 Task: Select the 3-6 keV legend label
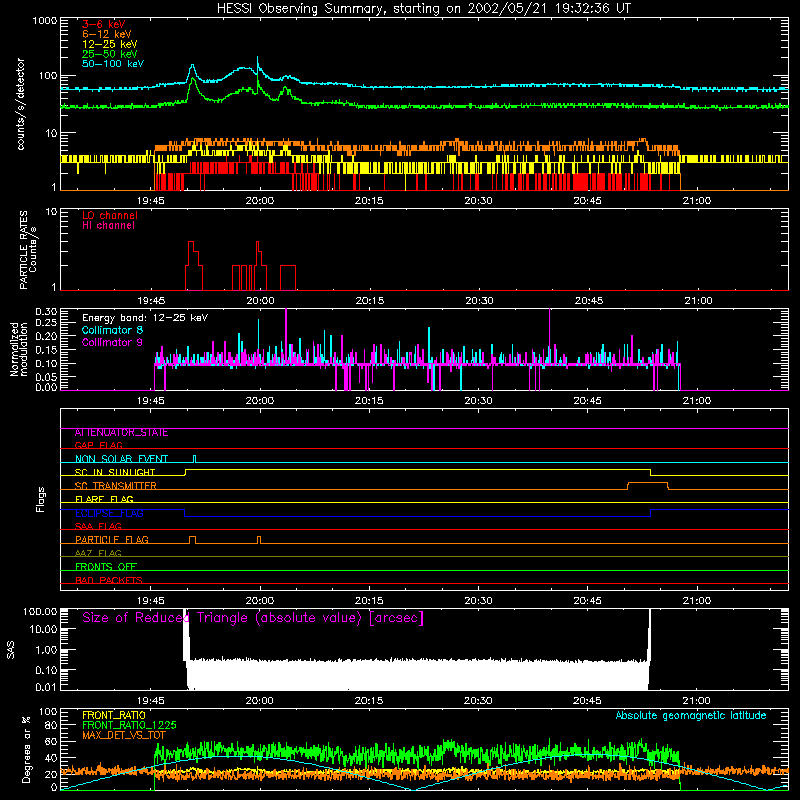[x=103, y=24]
